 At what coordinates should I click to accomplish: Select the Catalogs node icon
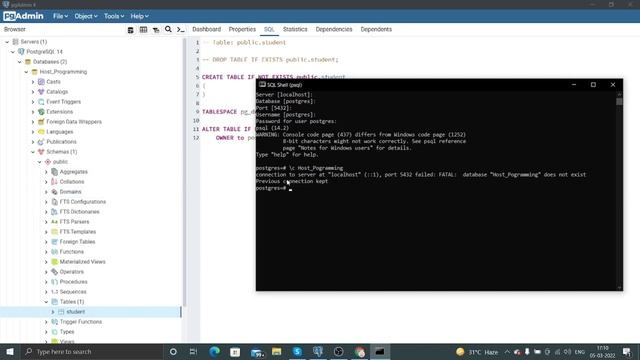point(41,92)
